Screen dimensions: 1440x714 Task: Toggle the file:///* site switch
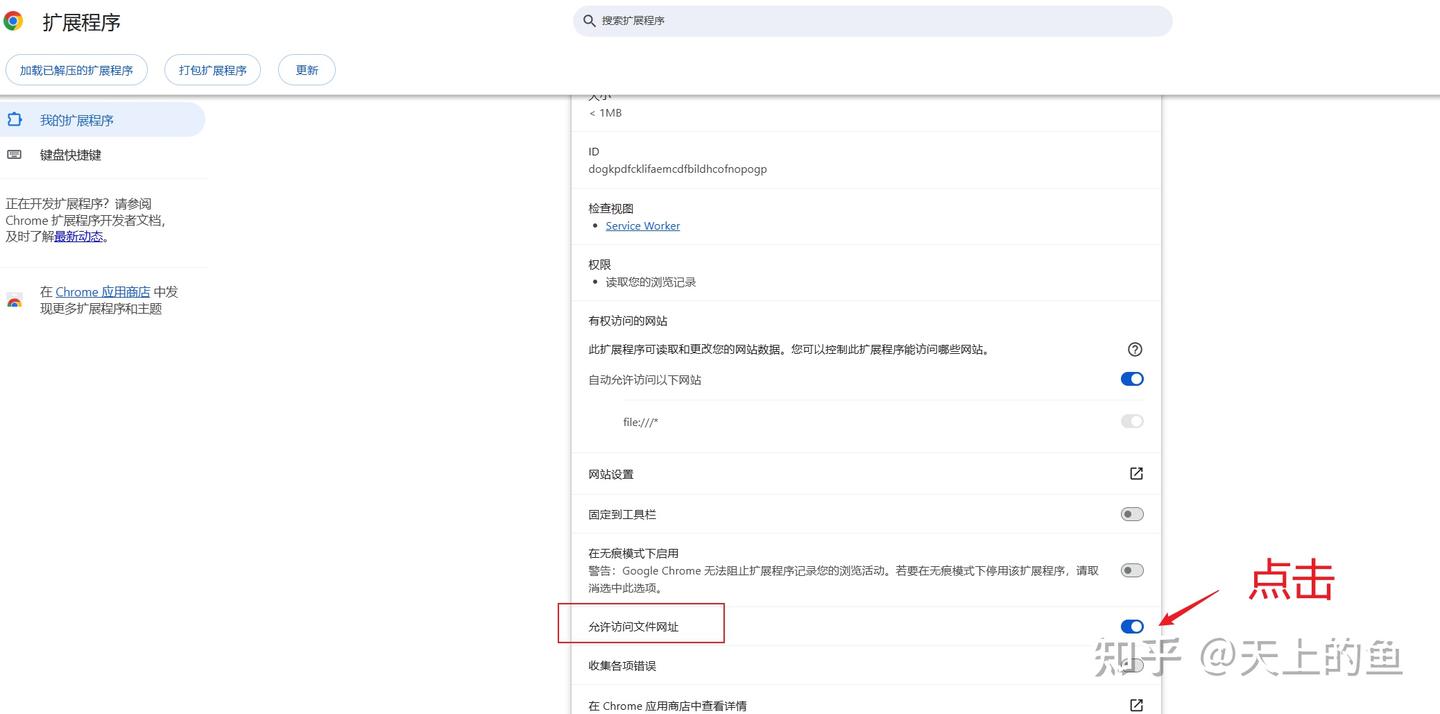[x=1132, y=421]
